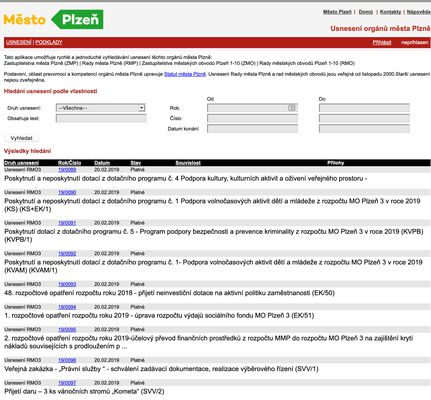Open resolution 19/0089 link

pyautogui.click(x=67, y=170)
